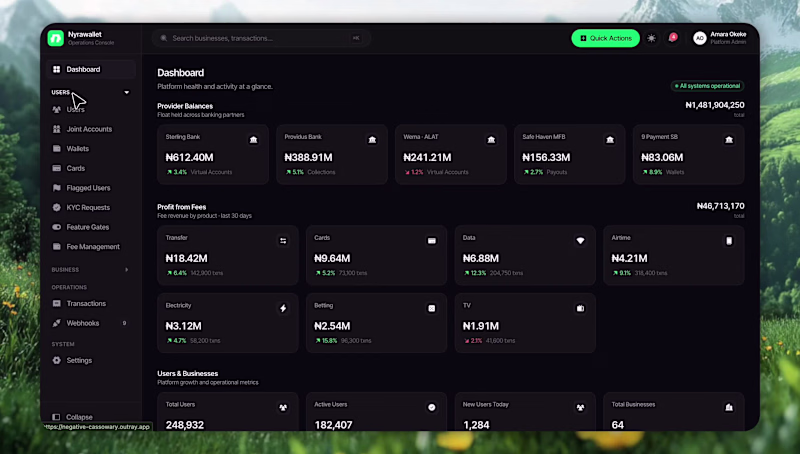
Task: Collapse the USERS section arrow
Action: 127,92
